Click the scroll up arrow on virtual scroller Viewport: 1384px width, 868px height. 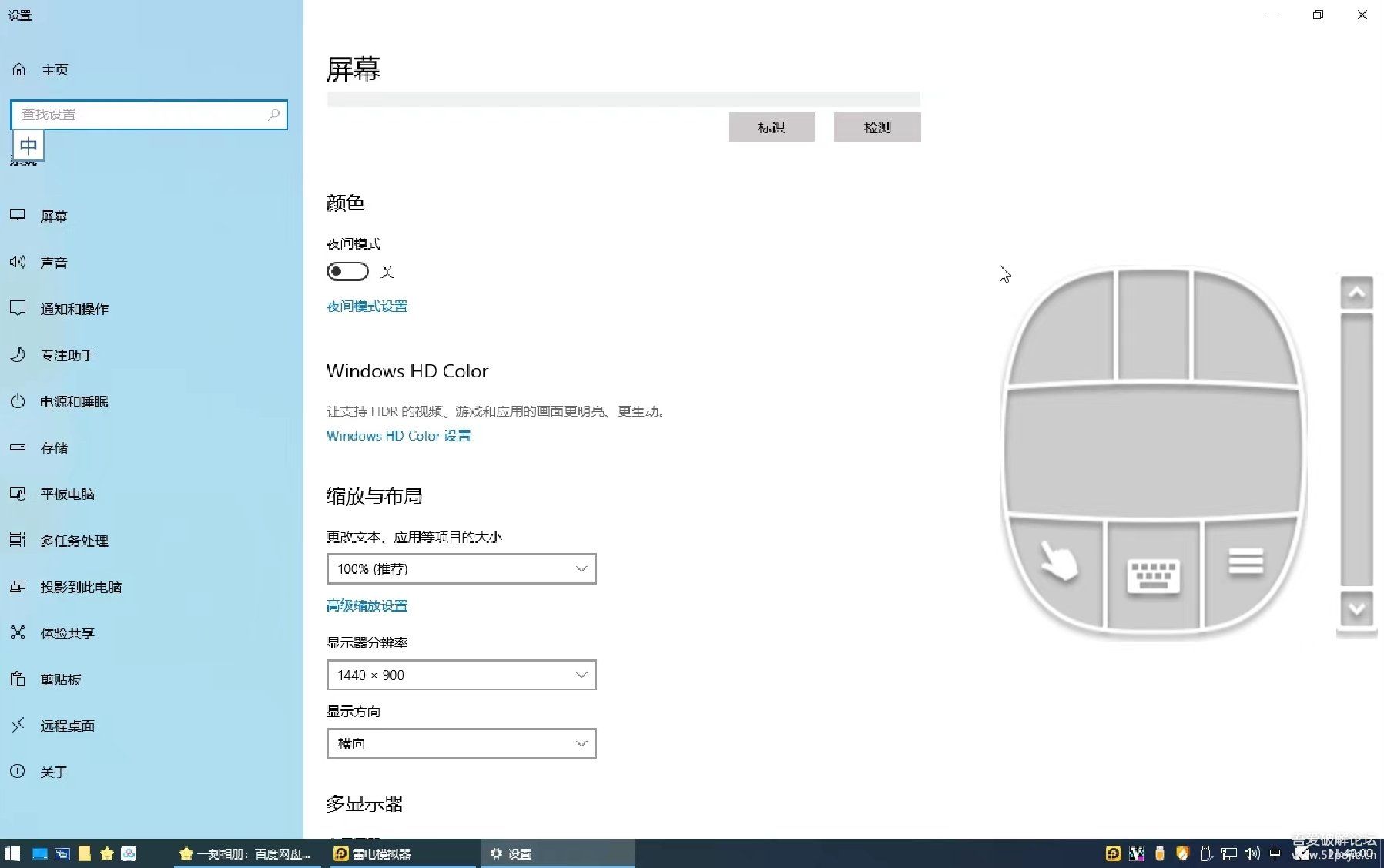1356,293
